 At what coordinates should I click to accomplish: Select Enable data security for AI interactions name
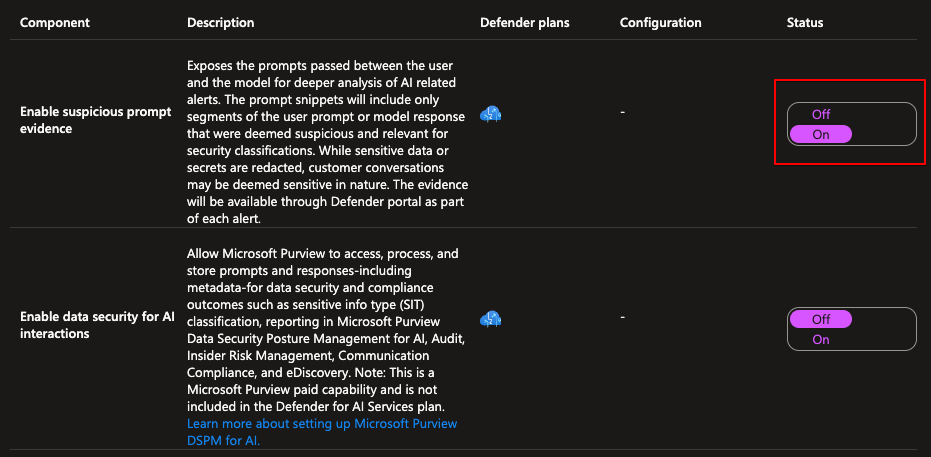(97, 325)
